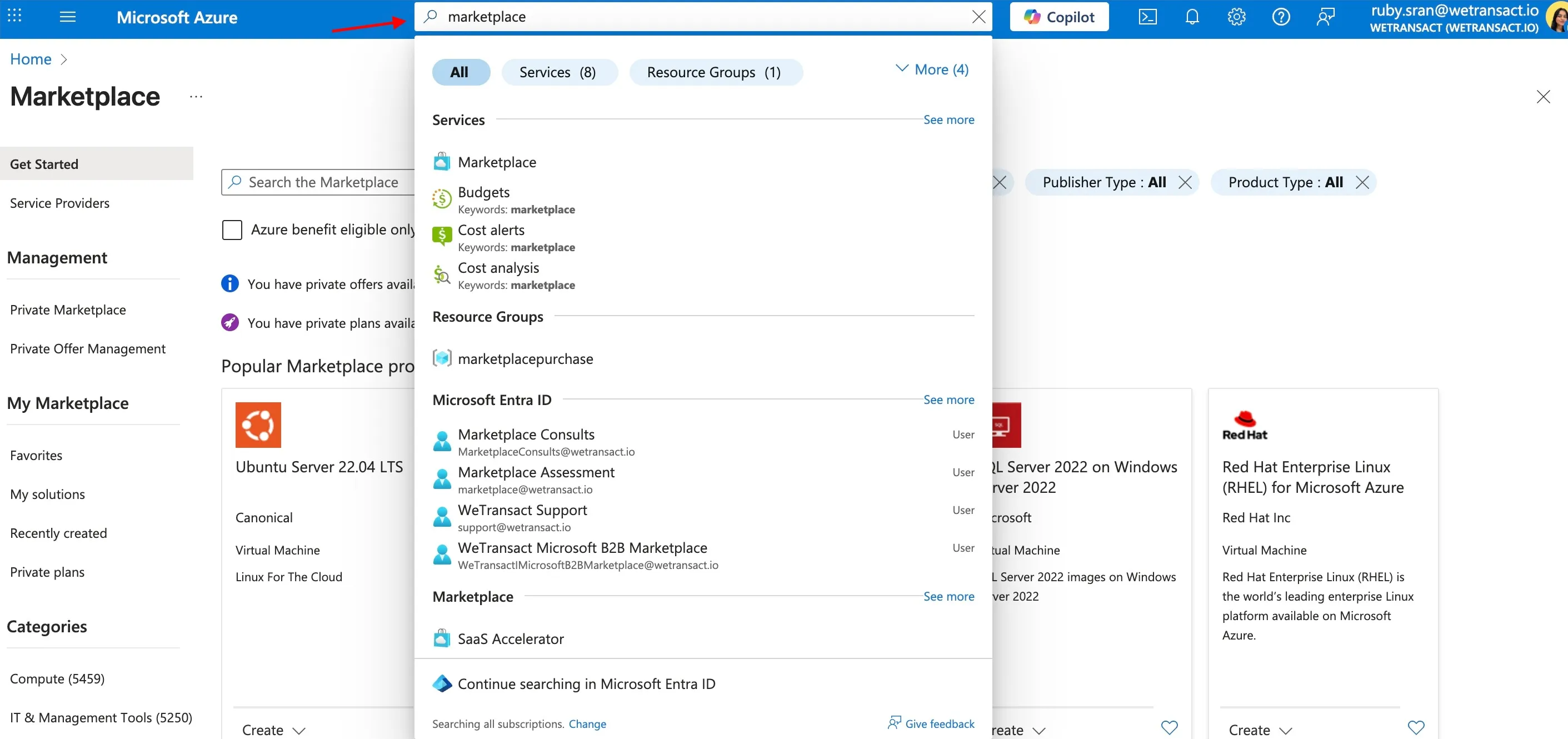Open Private Marketplace in sidebar
Screen dimensions: 1568x739
(68, 310)
